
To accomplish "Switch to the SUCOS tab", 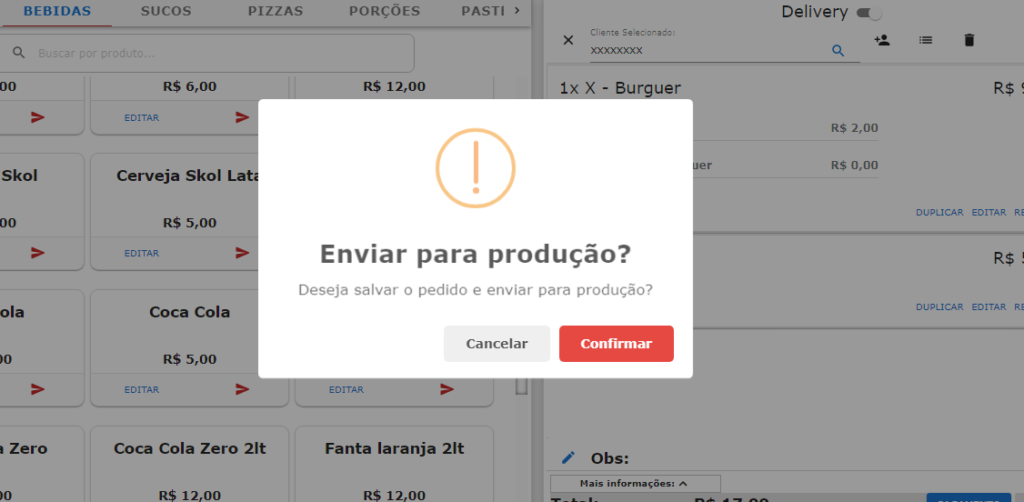I will 166,11.
